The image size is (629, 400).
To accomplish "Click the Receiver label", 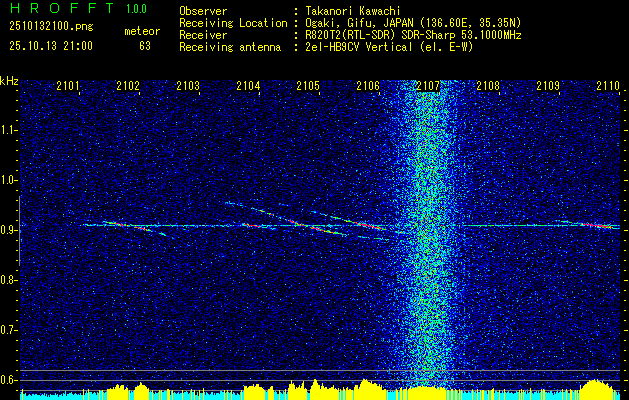I will click(203, 35).
